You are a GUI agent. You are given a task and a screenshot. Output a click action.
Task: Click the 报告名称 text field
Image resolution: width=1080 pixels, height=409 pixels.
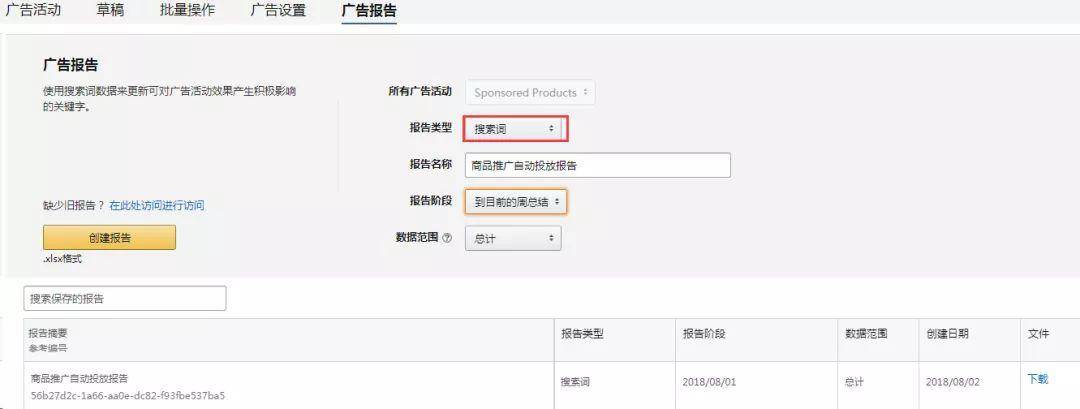point(598,165)
